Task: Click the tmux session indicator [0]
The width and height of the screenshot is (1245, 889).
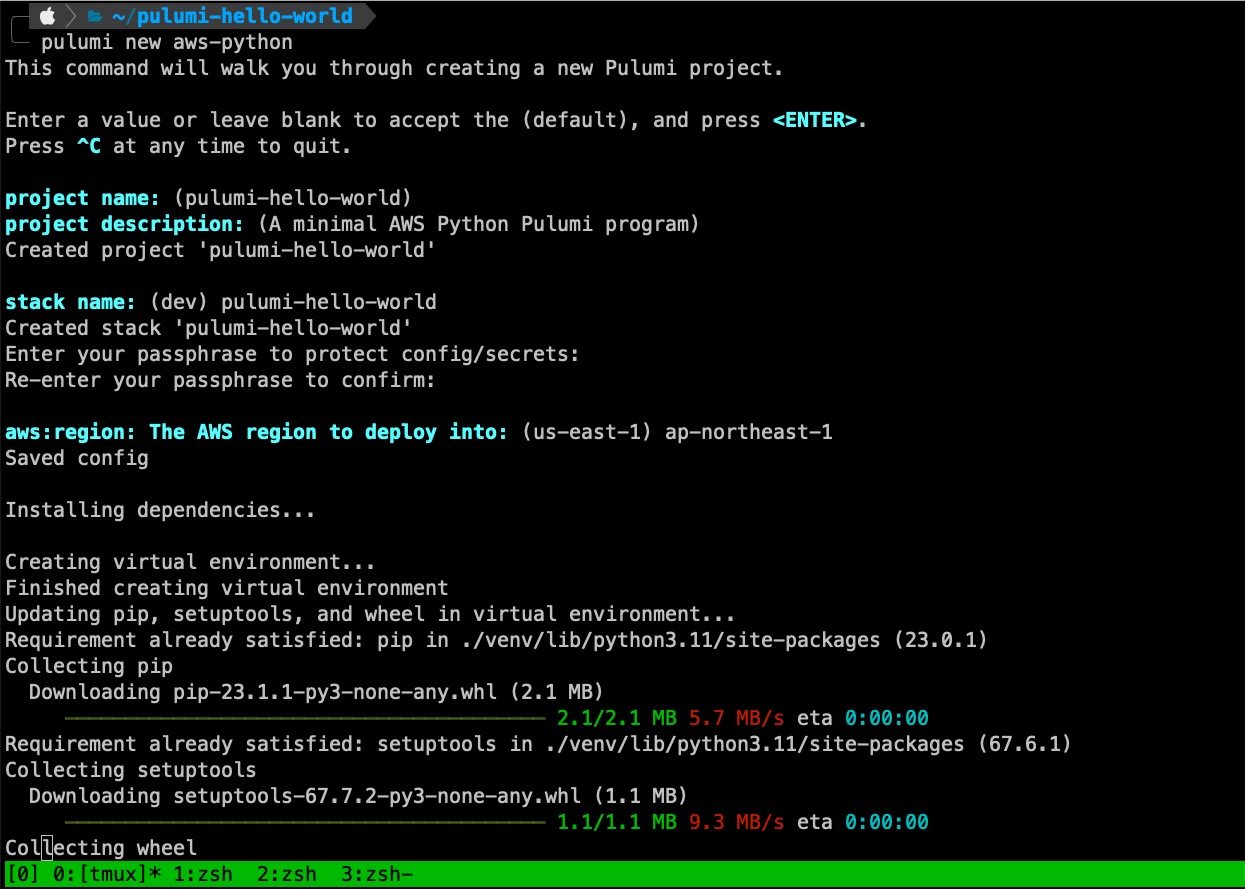Action: (x=23, y=875)
